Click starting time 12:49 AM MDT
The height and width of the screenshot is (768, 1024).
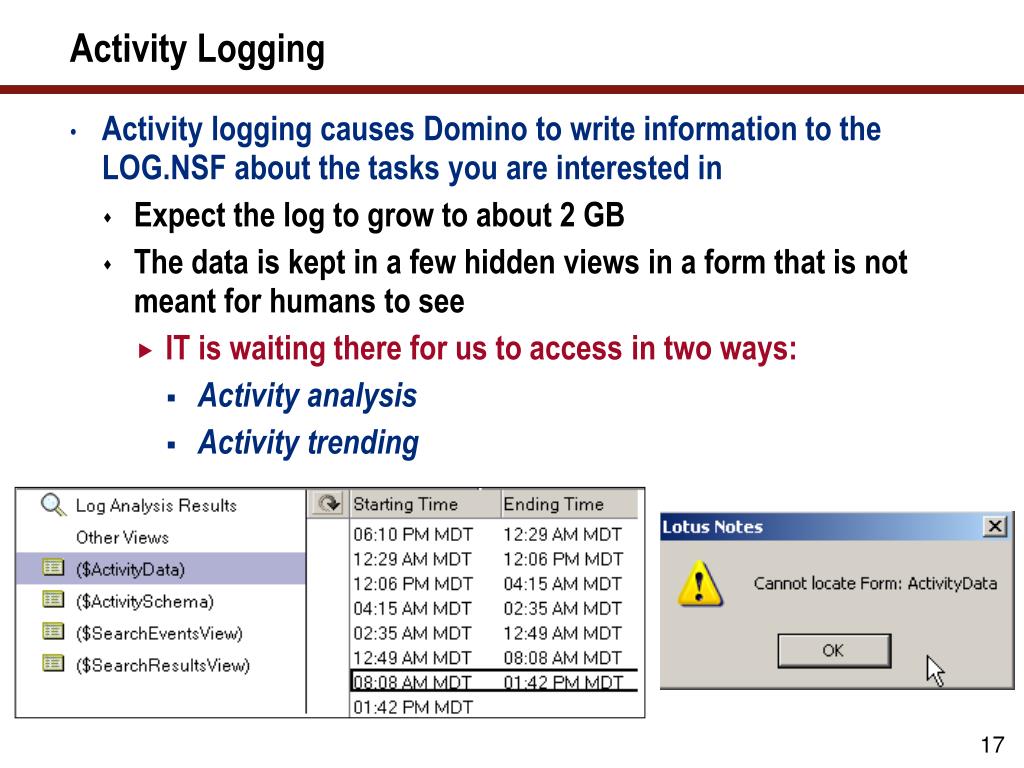(x=412, y=658)
